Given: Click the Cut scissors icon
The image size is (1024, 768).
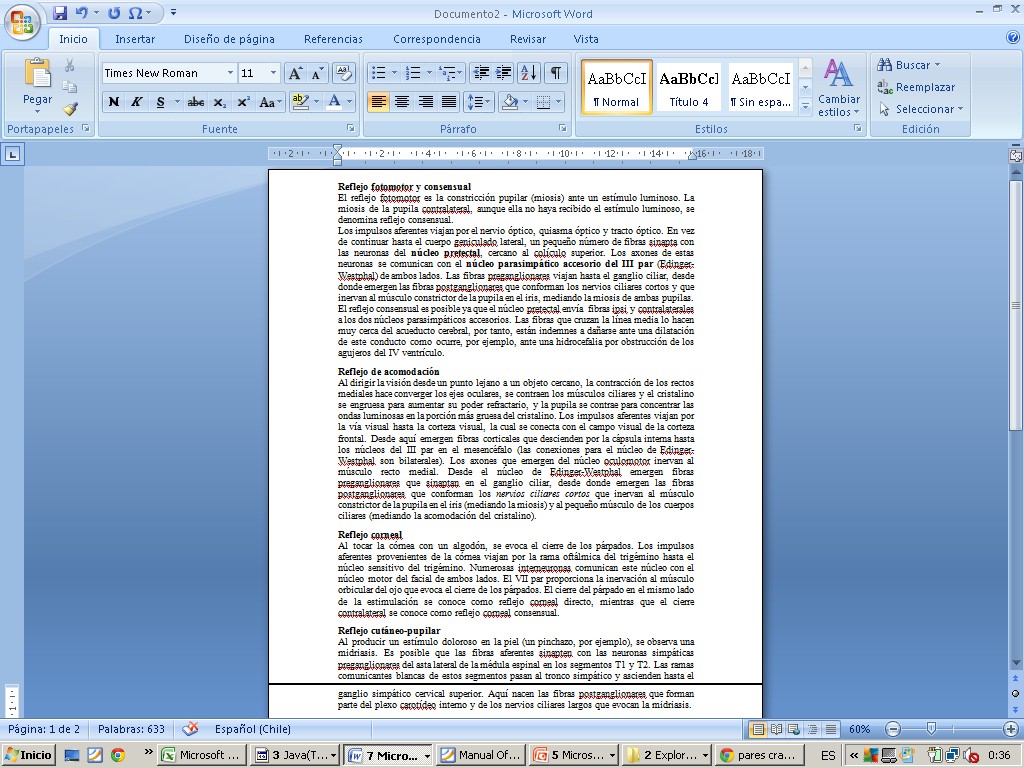Looking at the screenshot, I should (70, 65).
